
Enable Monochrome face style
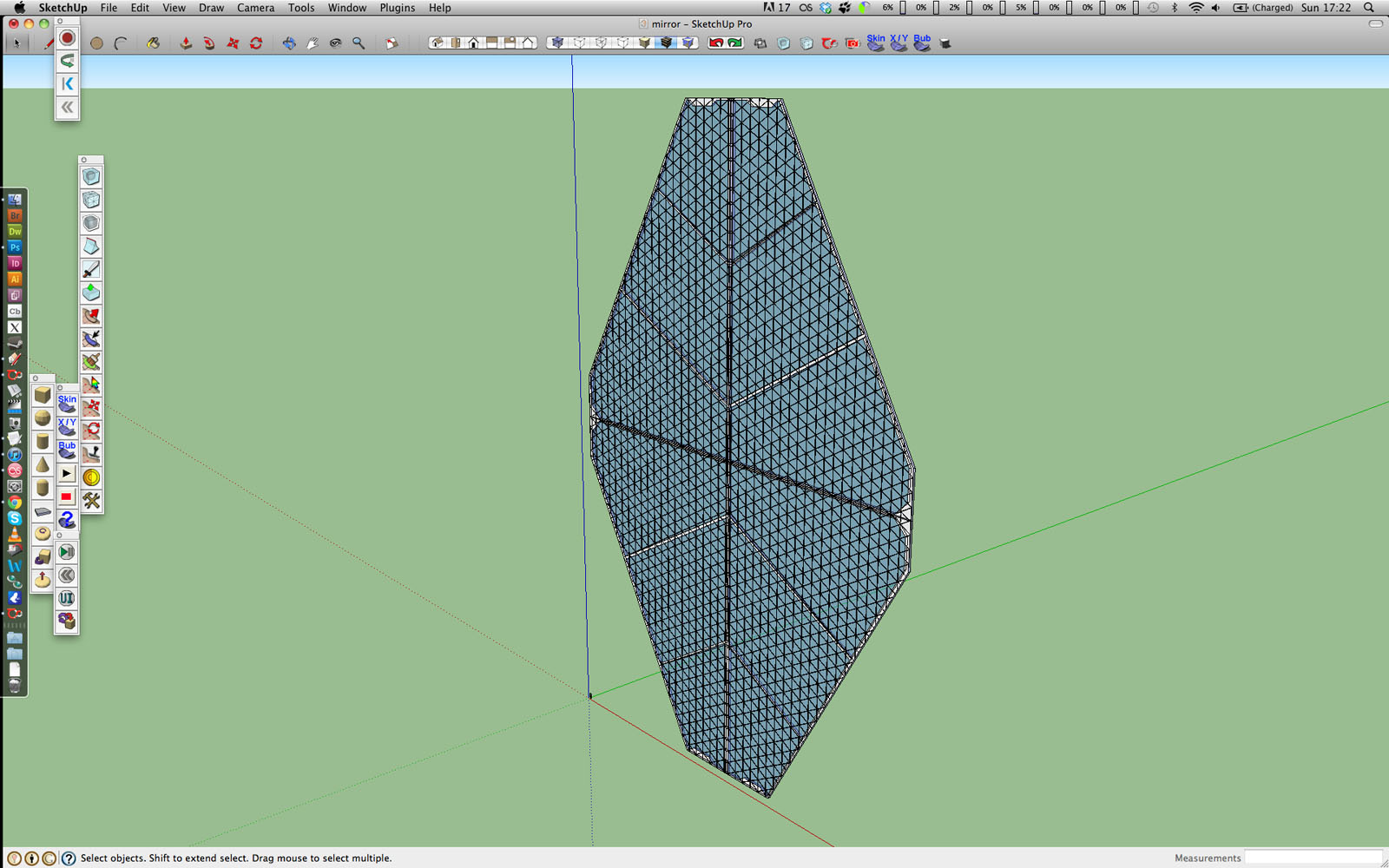click(688, 43)
